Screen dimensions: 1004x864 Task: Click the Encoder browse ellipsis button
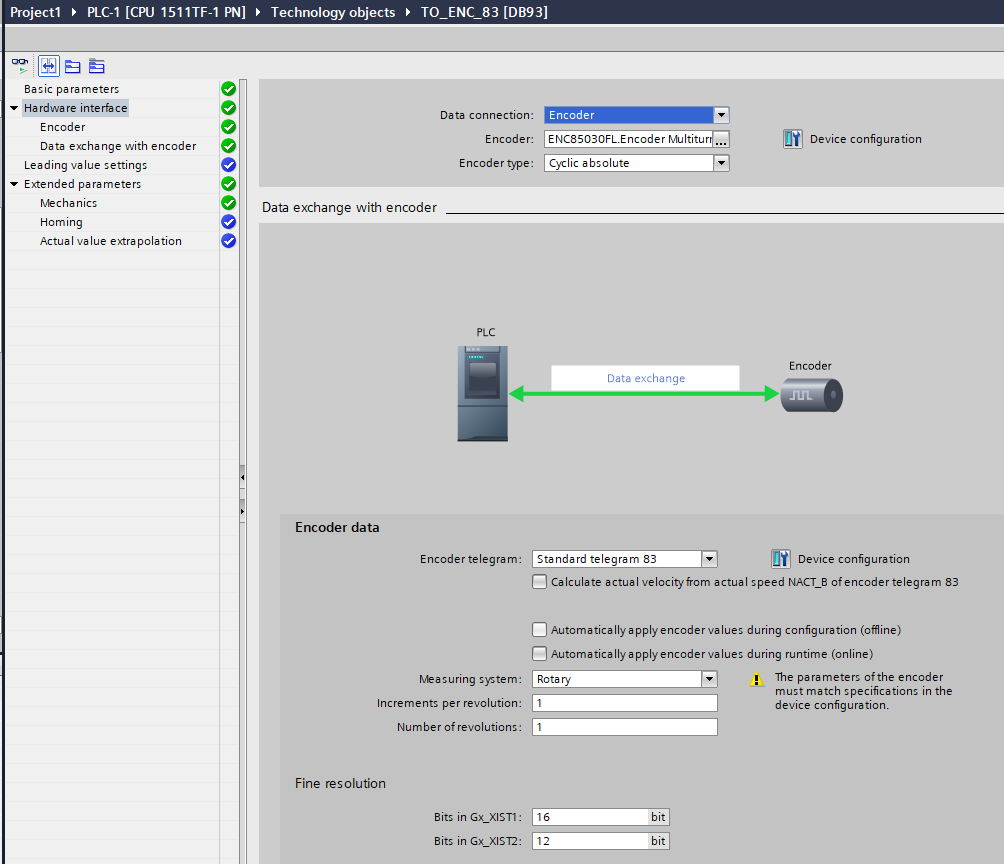[x=721, y=140]
